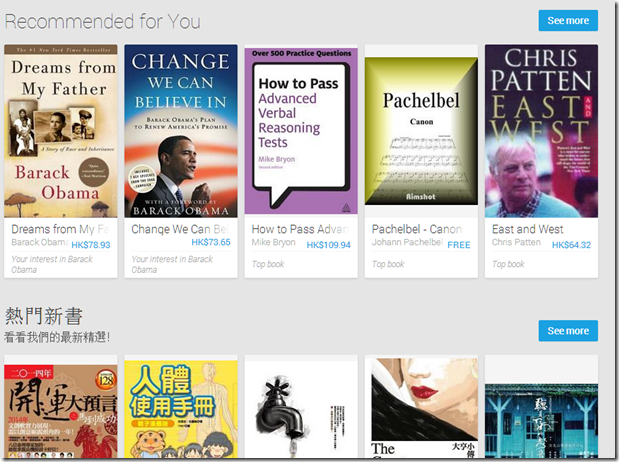
Task: Open the 人體使用手冊 book cover
Action: pos(181,409)
